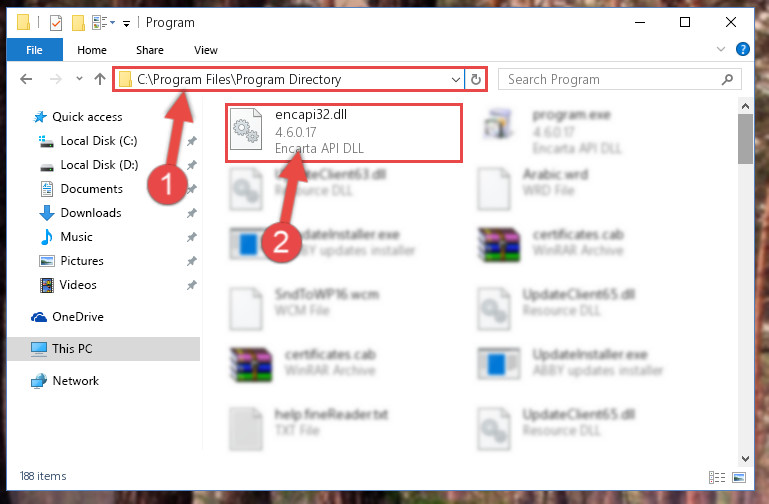Switch to details view in status bar
Screen dimensions: 769x504
(x=717, y=477)
